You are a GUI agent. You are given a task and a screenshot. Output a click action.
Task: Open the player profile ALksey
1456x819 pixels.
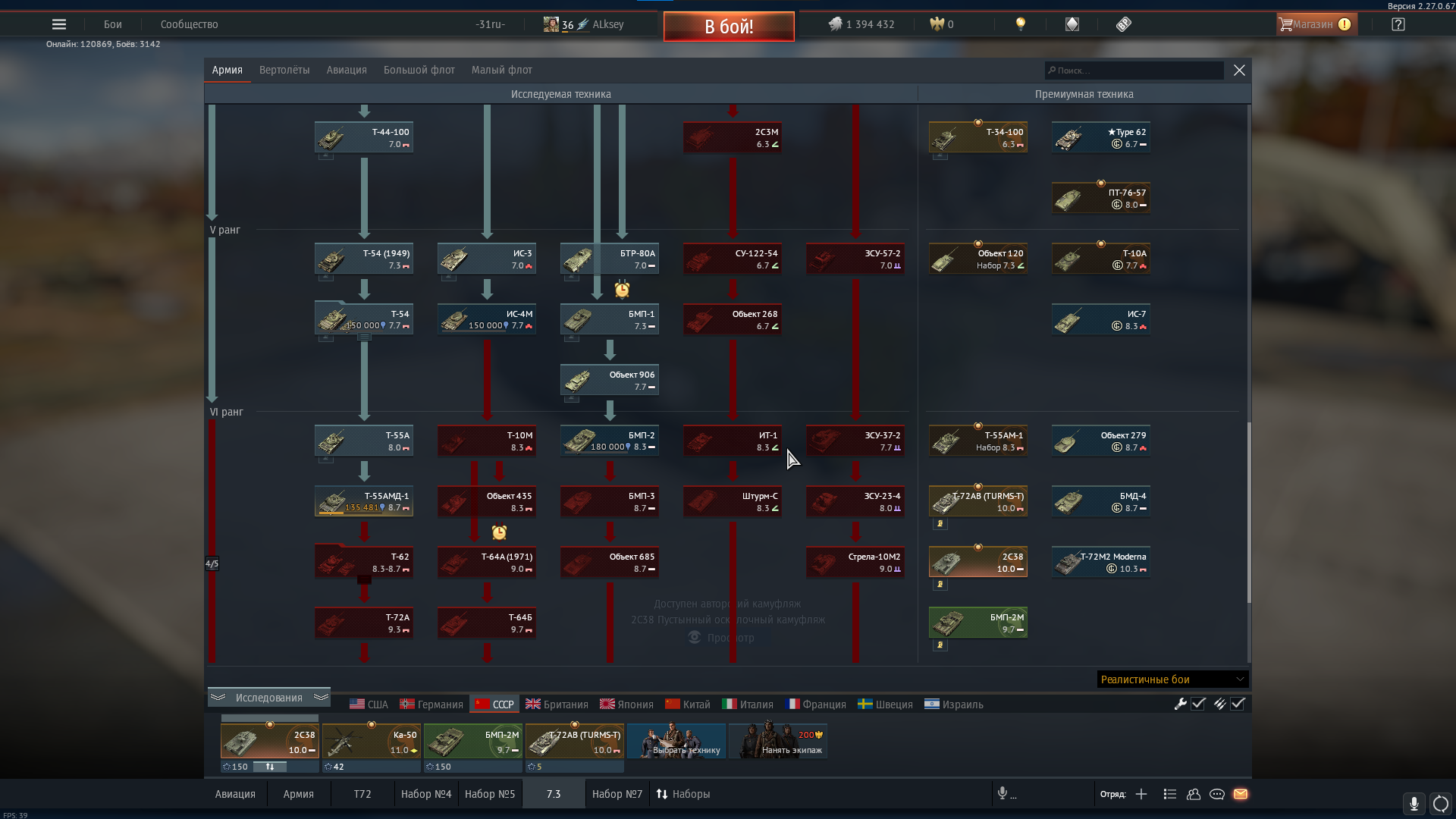click(584, 24)
